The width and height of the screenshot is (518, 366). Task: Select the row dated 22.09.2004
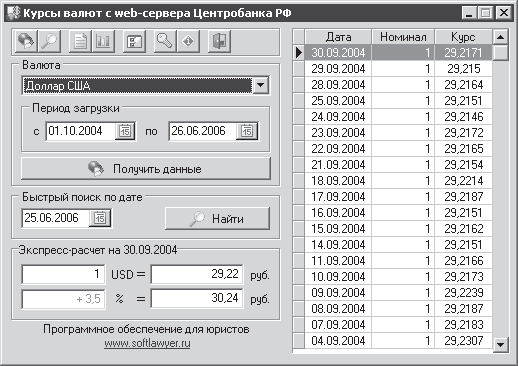click(x=392, y=149)
